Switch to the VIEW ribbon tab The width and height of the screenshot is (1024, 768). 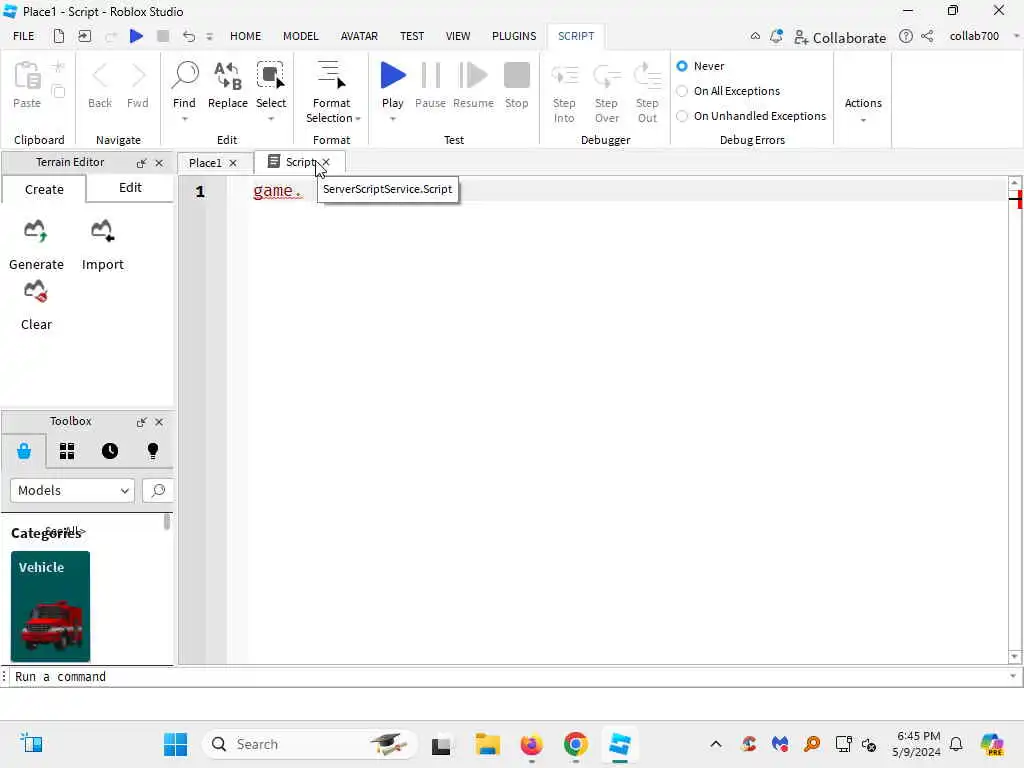(458, 36)
